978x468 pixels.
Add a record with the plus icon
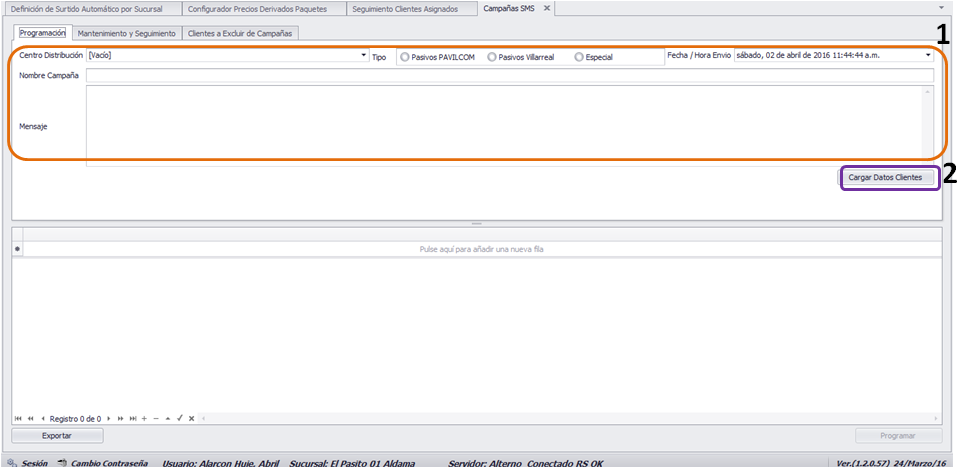(144, 419)
